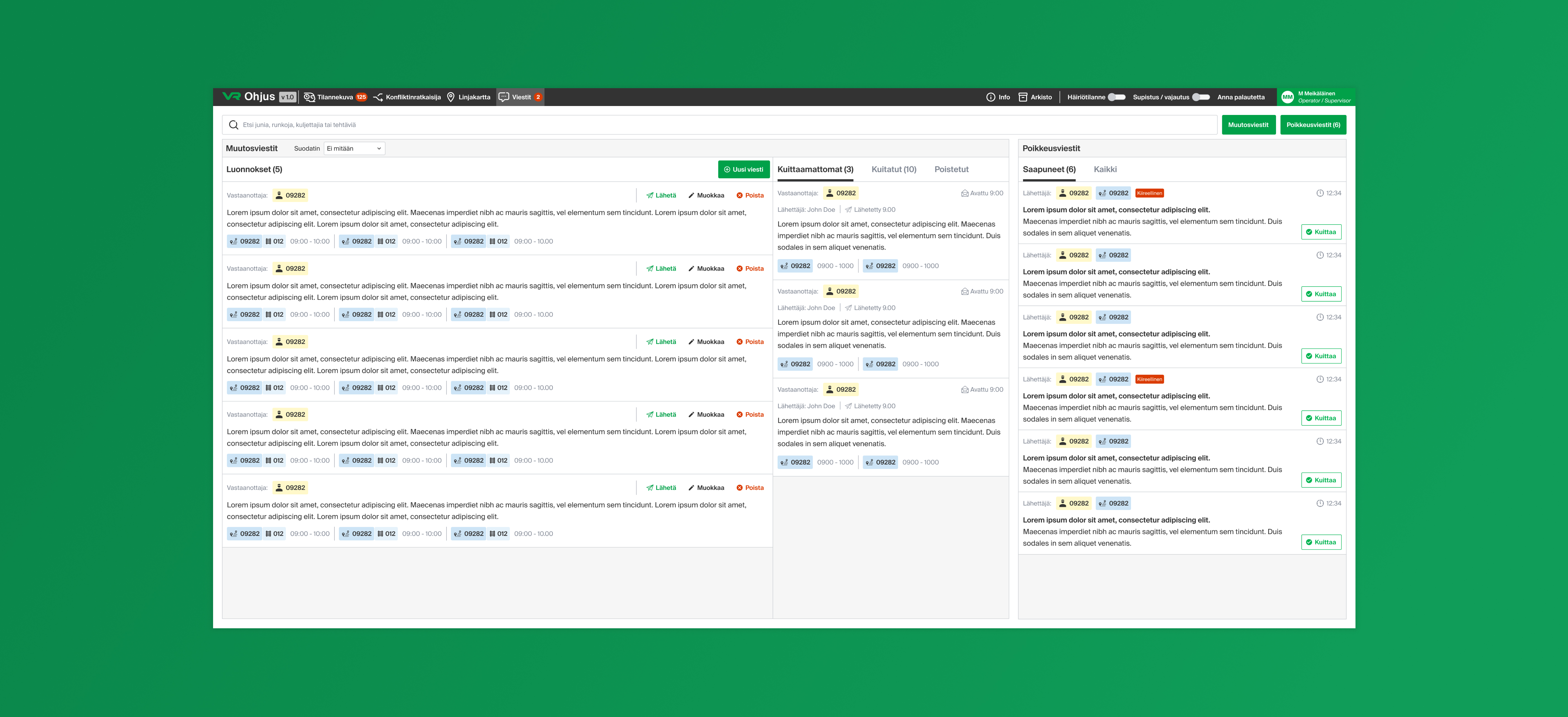
Task: Click Kuittaa on second Saapuneet message
Action: pyautogui.click(x=1321, y=294)
